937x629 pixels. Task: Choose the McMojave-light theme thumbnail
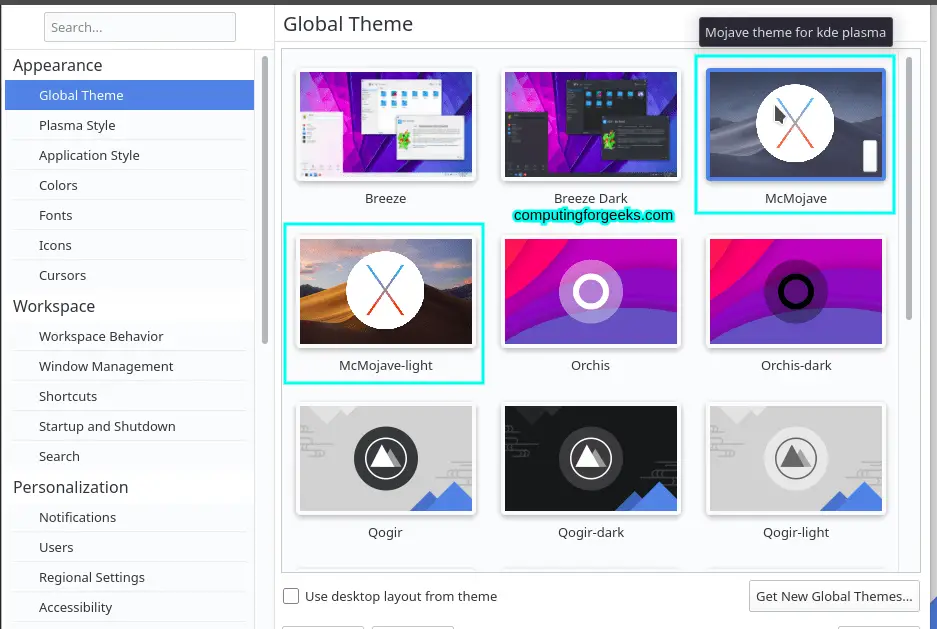(385, 292)
